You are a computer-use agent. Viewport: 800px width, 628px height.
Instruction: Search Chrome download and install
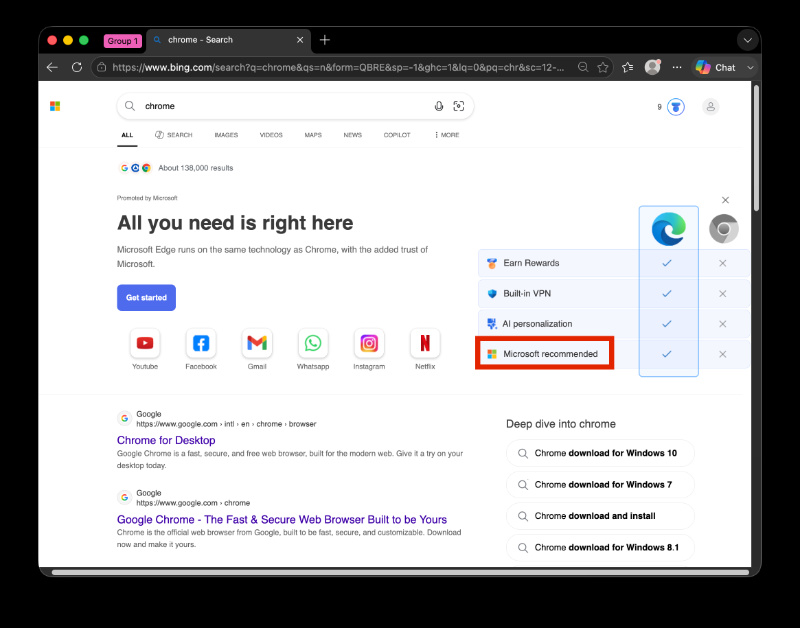pos(600,516)
